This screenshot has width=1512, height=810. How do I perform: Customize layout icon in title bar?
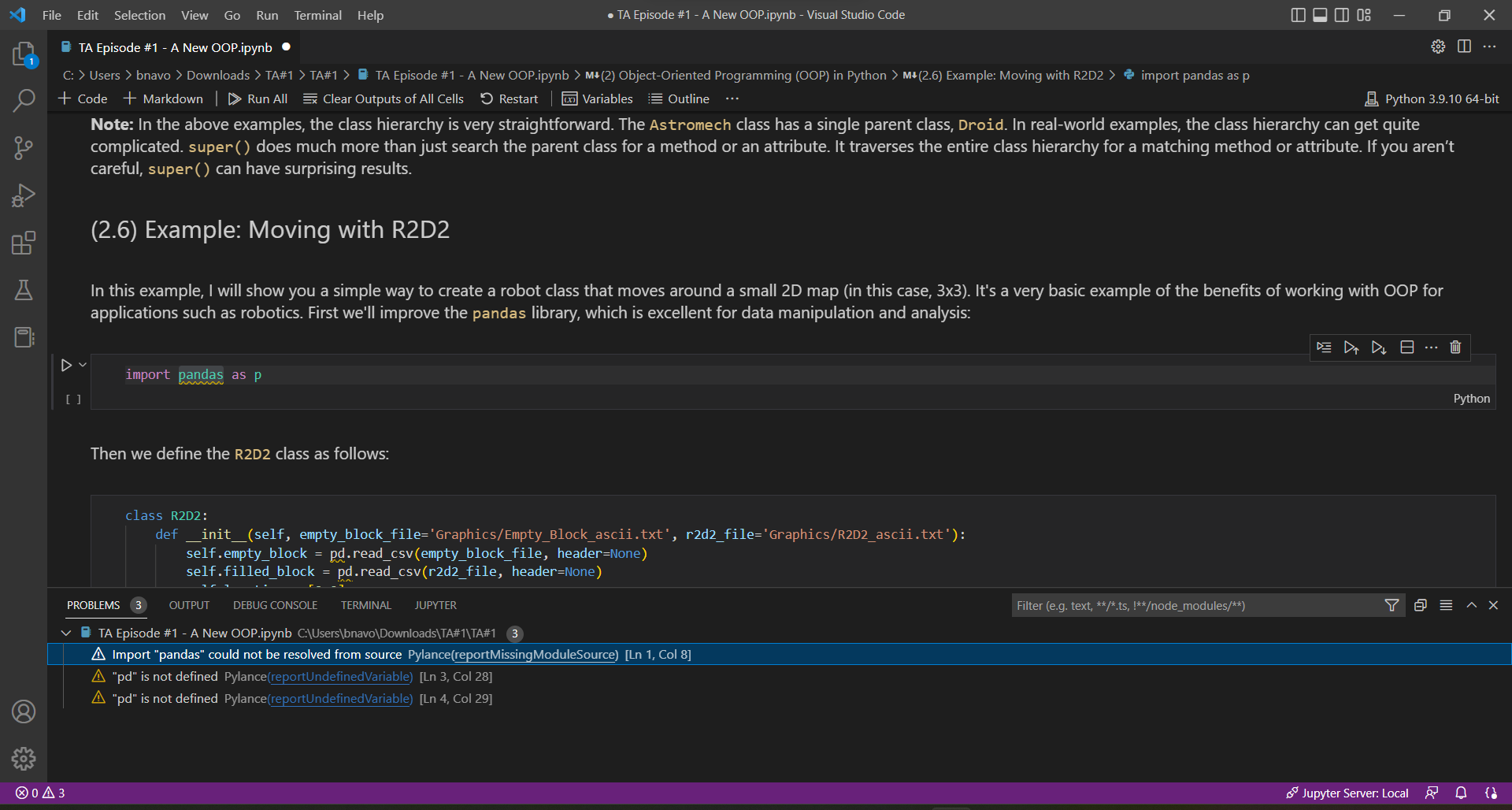click(x=1364, y=15)
